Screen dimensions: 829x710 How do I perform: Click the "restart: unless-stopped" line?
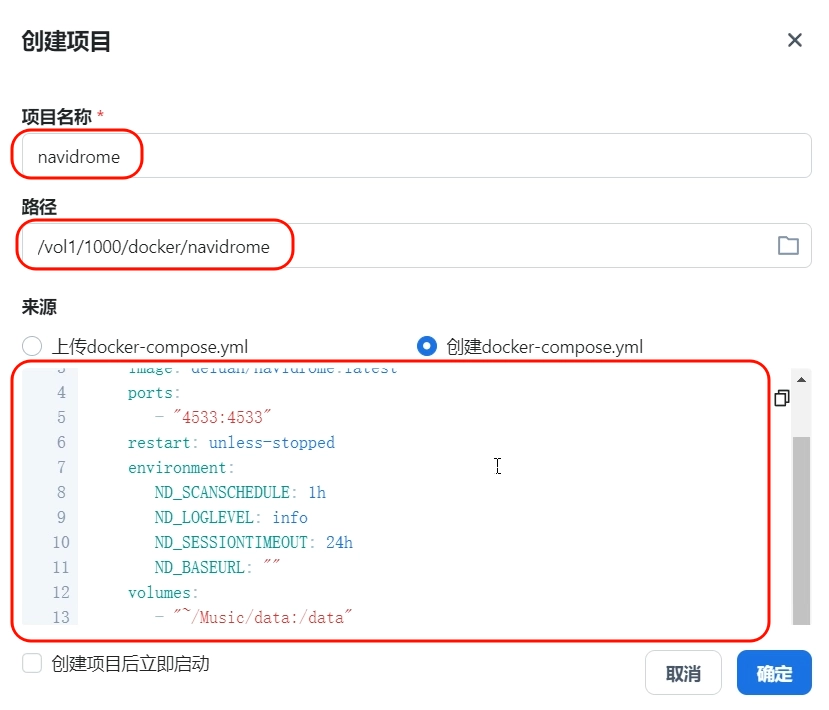[231, 442]
